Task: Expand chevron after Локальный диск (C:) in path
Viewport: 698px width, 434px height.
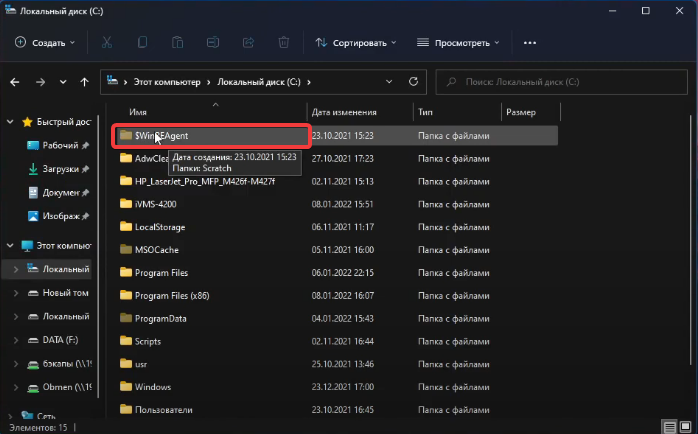Action: point(308,82)
